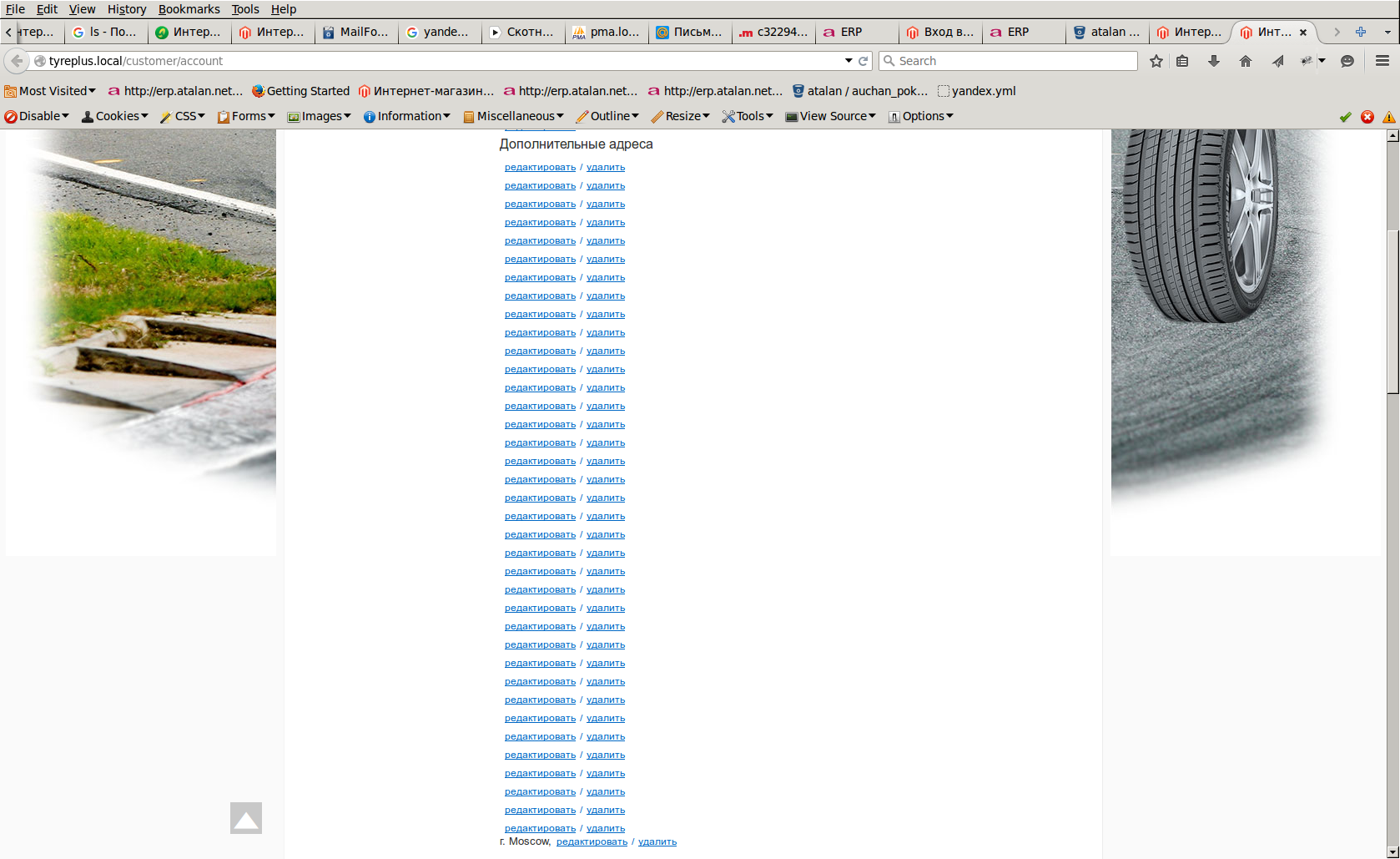Viewport: 1400px width, 859px height.
Task: Reload page with the refresh icon
Action: tap(864, 61)
